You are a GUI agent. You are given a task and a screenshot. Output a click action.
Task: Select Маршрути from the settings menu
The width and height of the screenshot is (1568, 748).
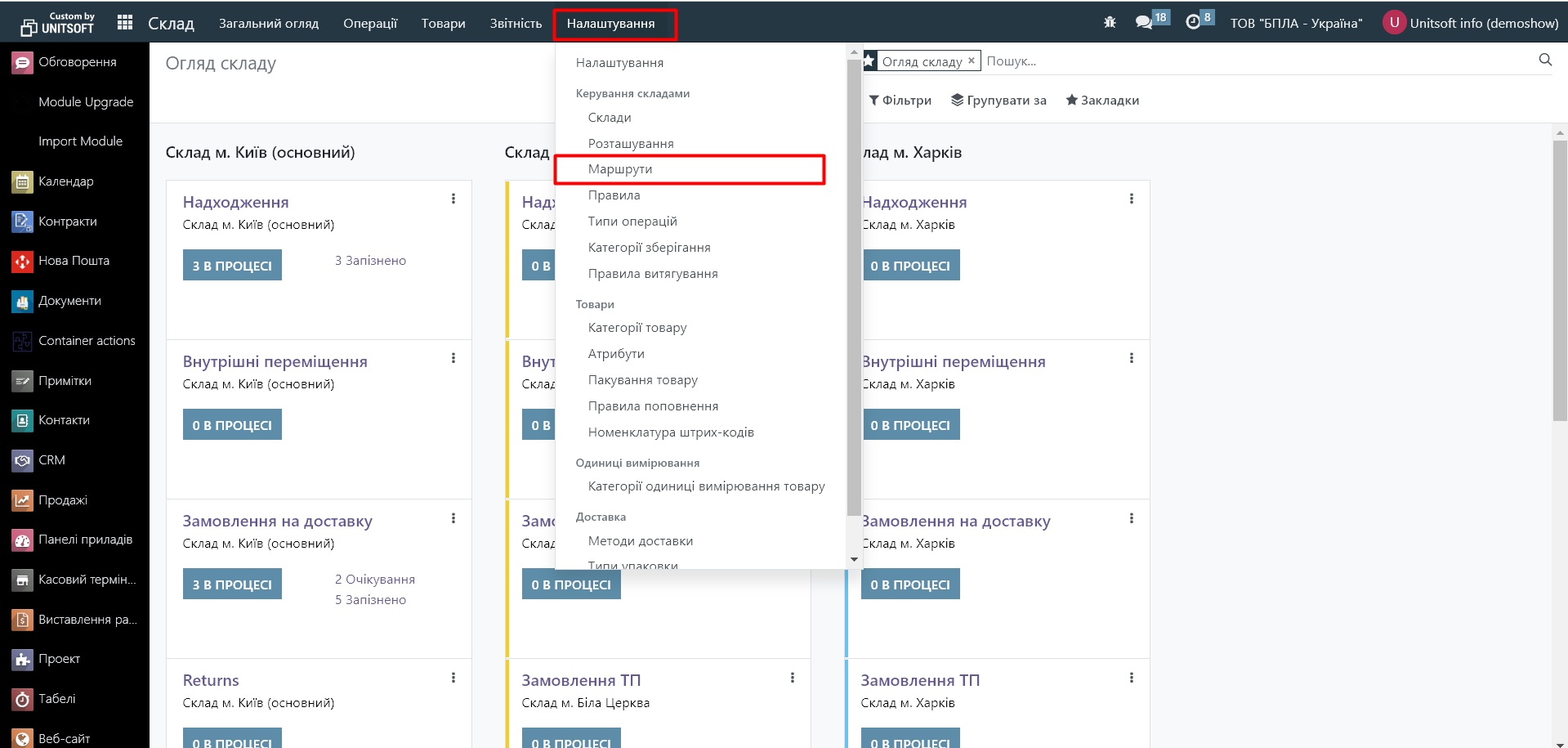620,169
